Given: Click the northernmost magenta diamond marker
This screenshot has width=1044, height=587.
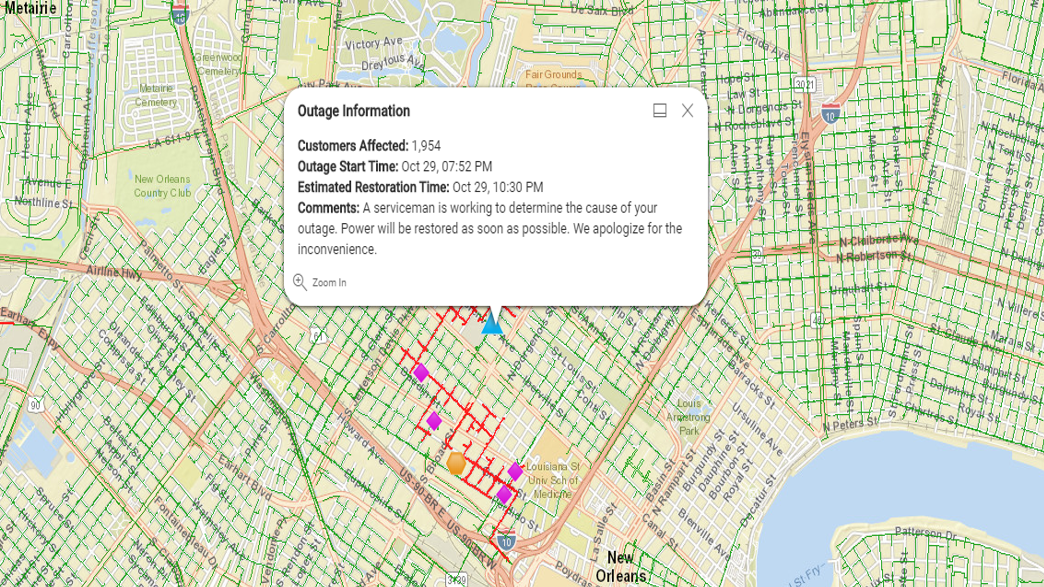Looking at the screenshot, I should tap(421, 373).
